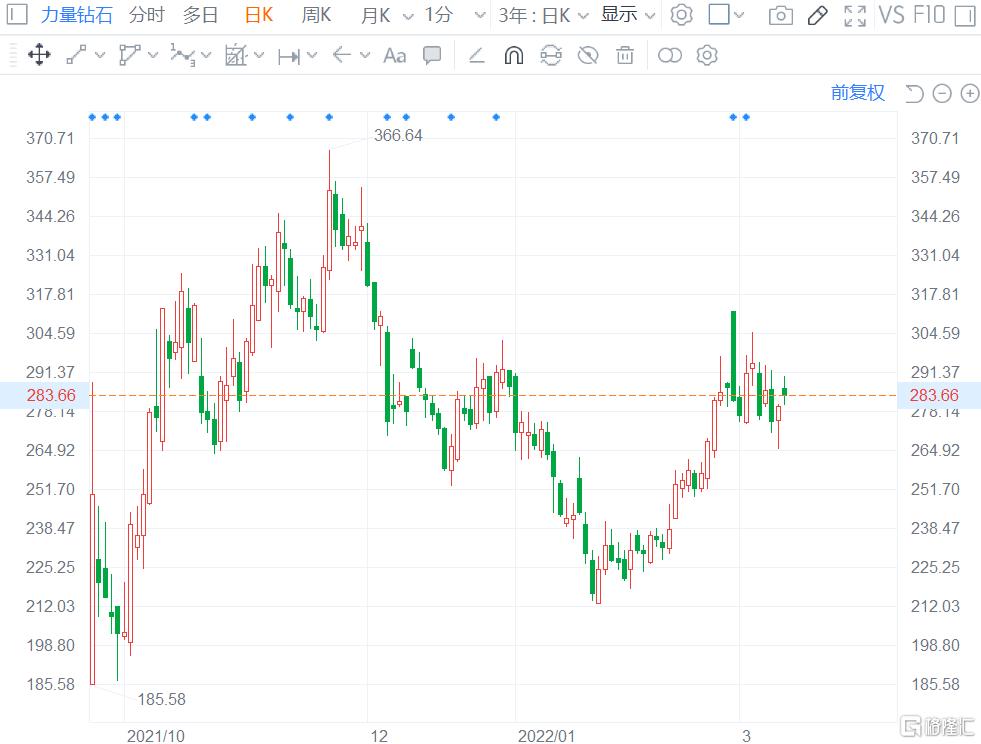Enable the magnet snap tool
Viewport: 981px width, 744px height.
pos(513,55)
